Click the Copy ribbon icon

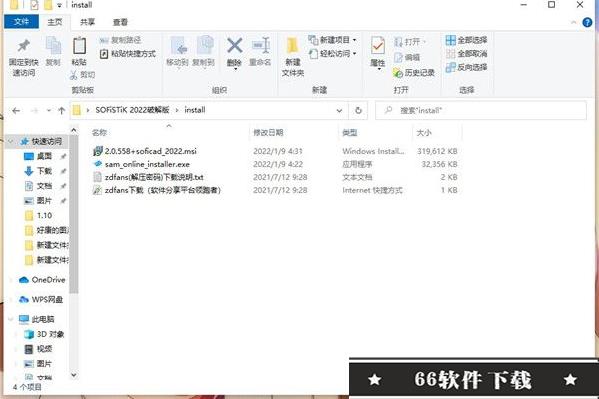(x=53, y=46)
